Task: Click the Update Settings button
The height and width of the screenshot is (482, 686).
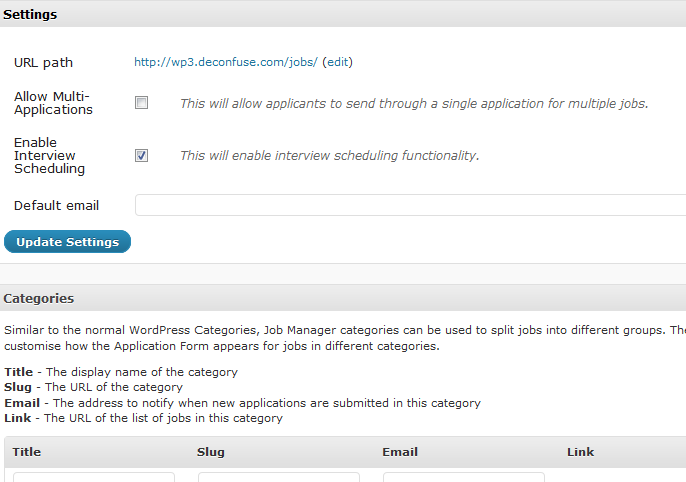Action: 67,241
